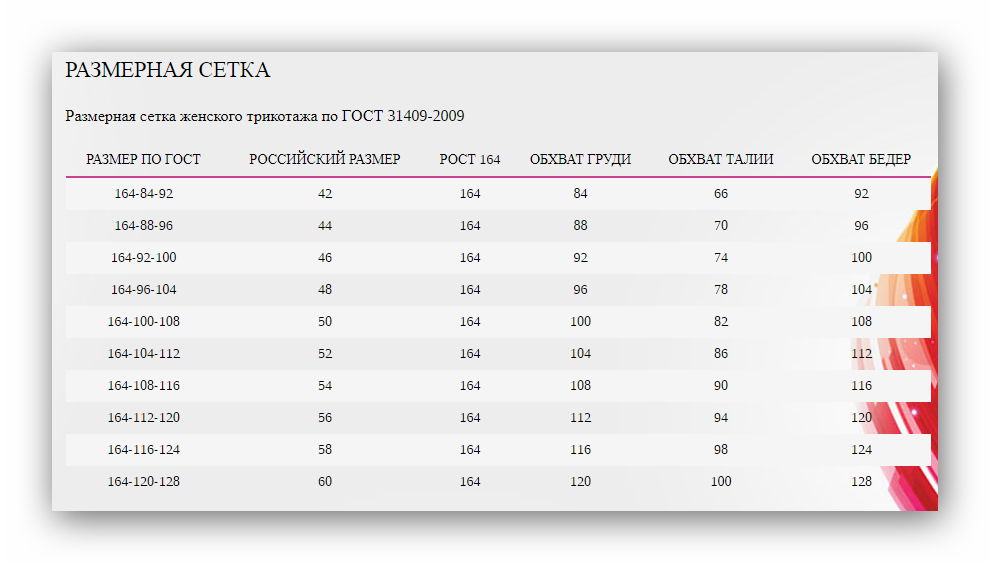990x563 pixels.
Task: Click Russian size 46 cell
Action: tap(325, 258)
